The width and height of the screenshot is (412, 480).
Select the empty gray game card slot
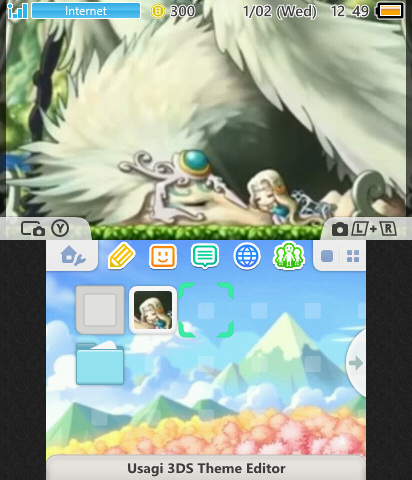pos(100,310)
